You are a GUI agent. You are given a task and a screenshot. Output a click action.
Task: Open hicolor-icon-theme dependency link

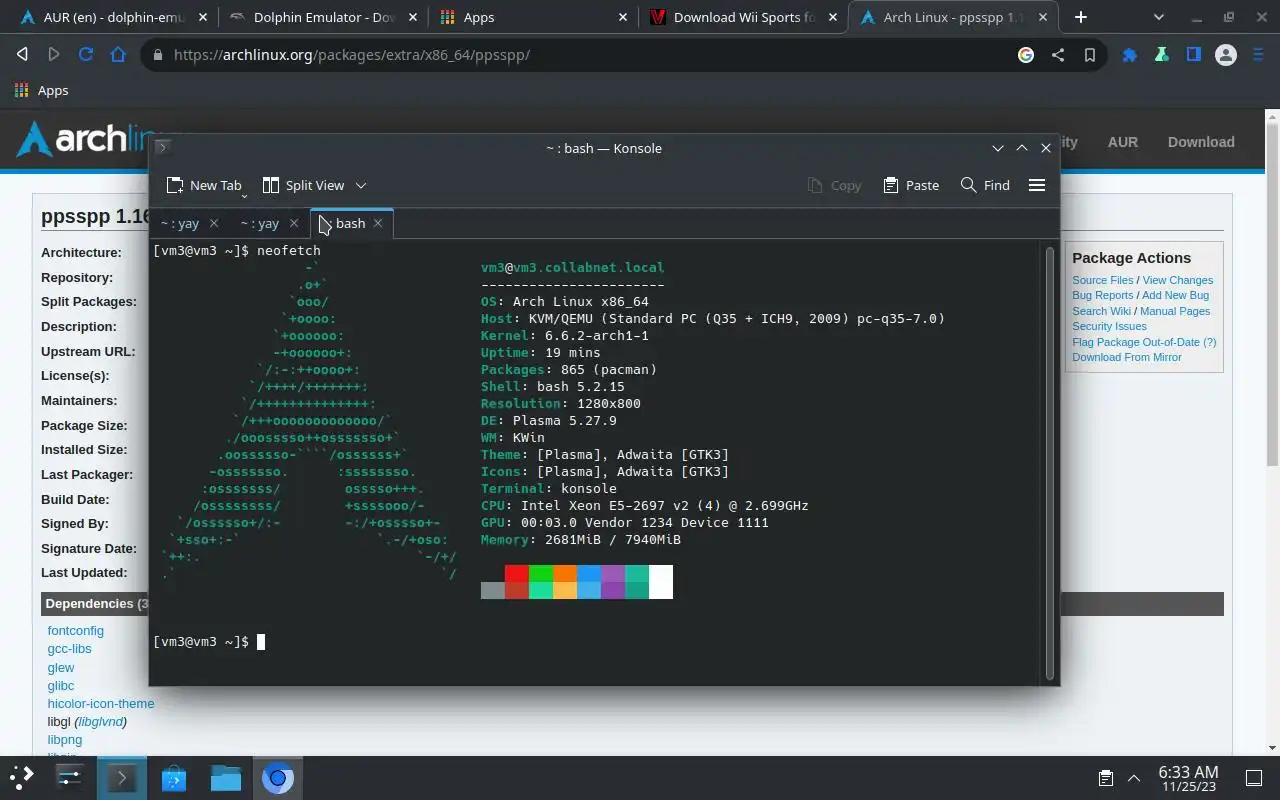click(x=101, y=703)
